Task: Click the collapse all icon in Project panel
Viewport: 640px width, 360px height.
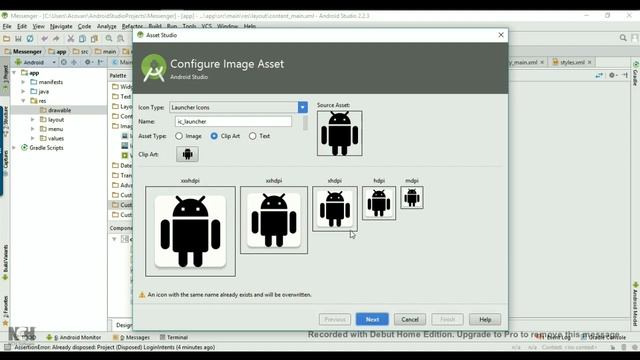Action: 74,62
